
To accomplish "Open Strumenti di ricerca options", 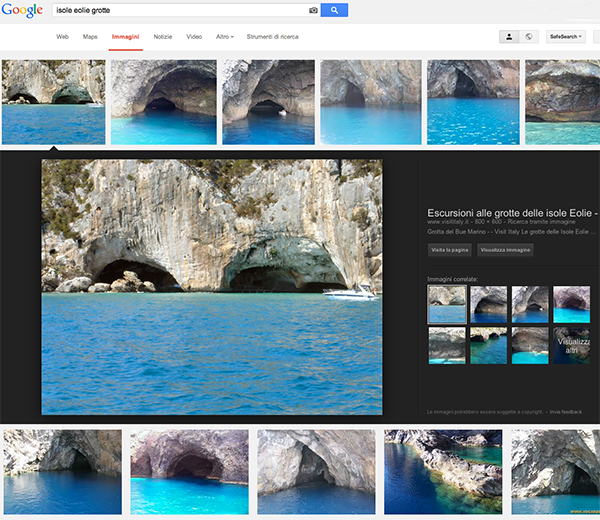I will click(272, 37).
